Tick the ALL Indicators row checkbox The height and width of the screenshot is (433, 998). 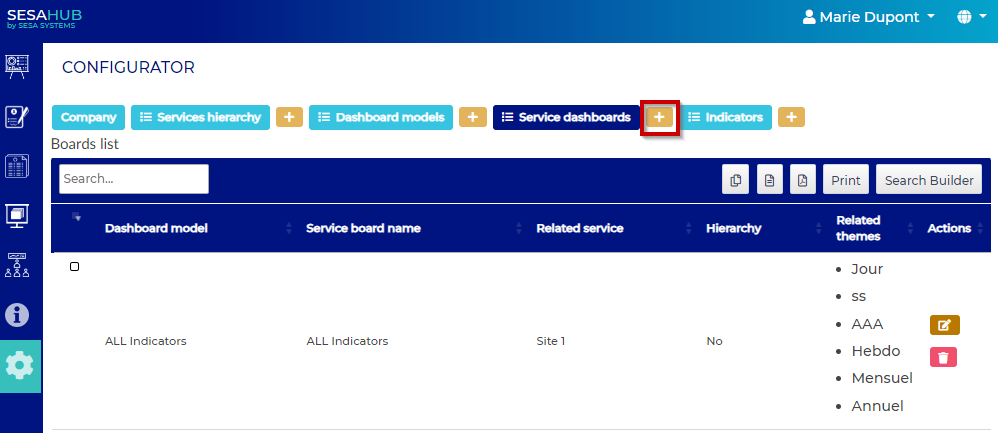pyautogui.click(x=74, y=266)
